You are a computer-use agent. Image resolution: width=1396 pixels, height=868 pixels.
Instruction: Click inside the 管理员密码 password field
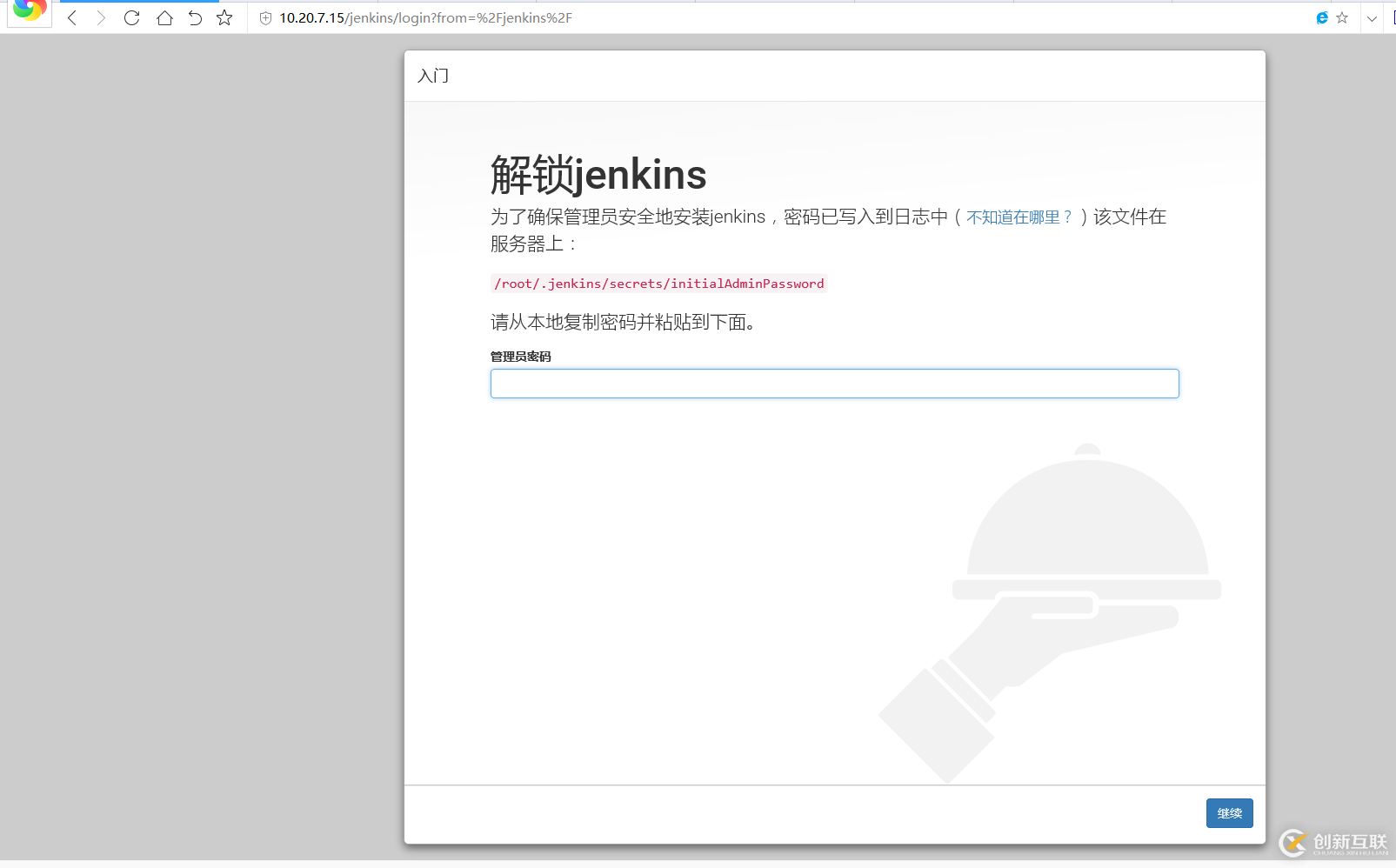pyautogui.click(x=834, y=384)
